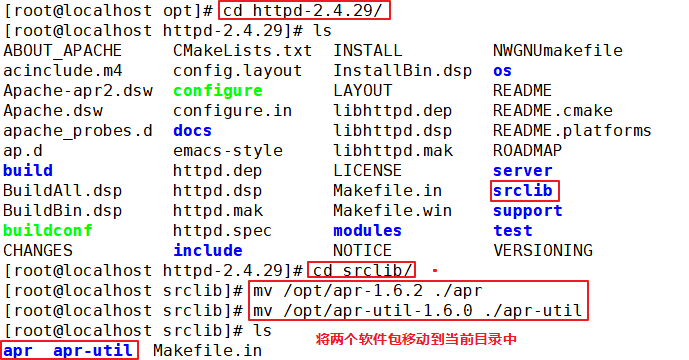The height and width of the screenshot is (360, 689).
Task: Click the blue os directory name
Action: click(502, 71)
